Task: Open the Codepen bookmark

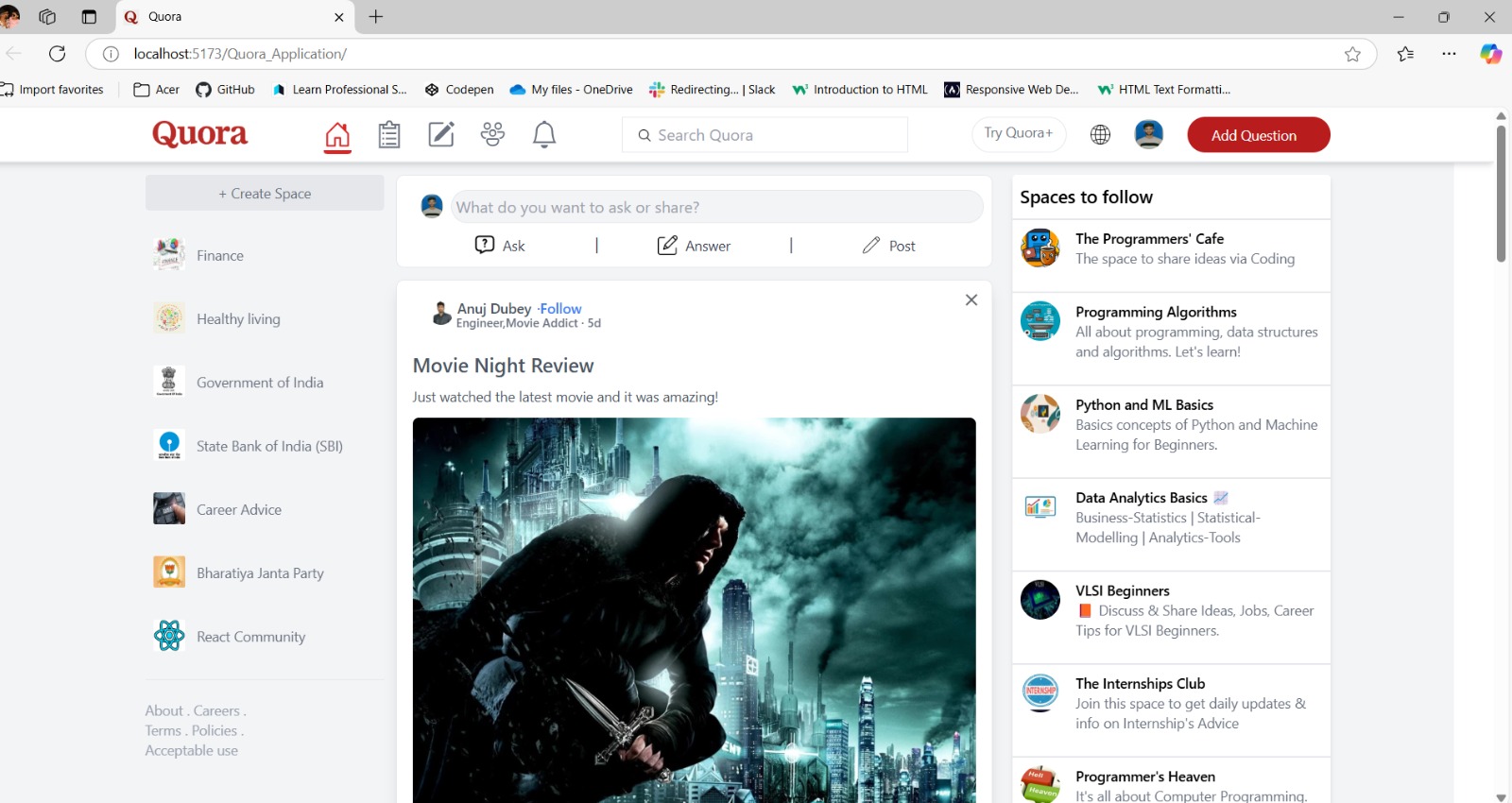Action: (x=459, y=90)
